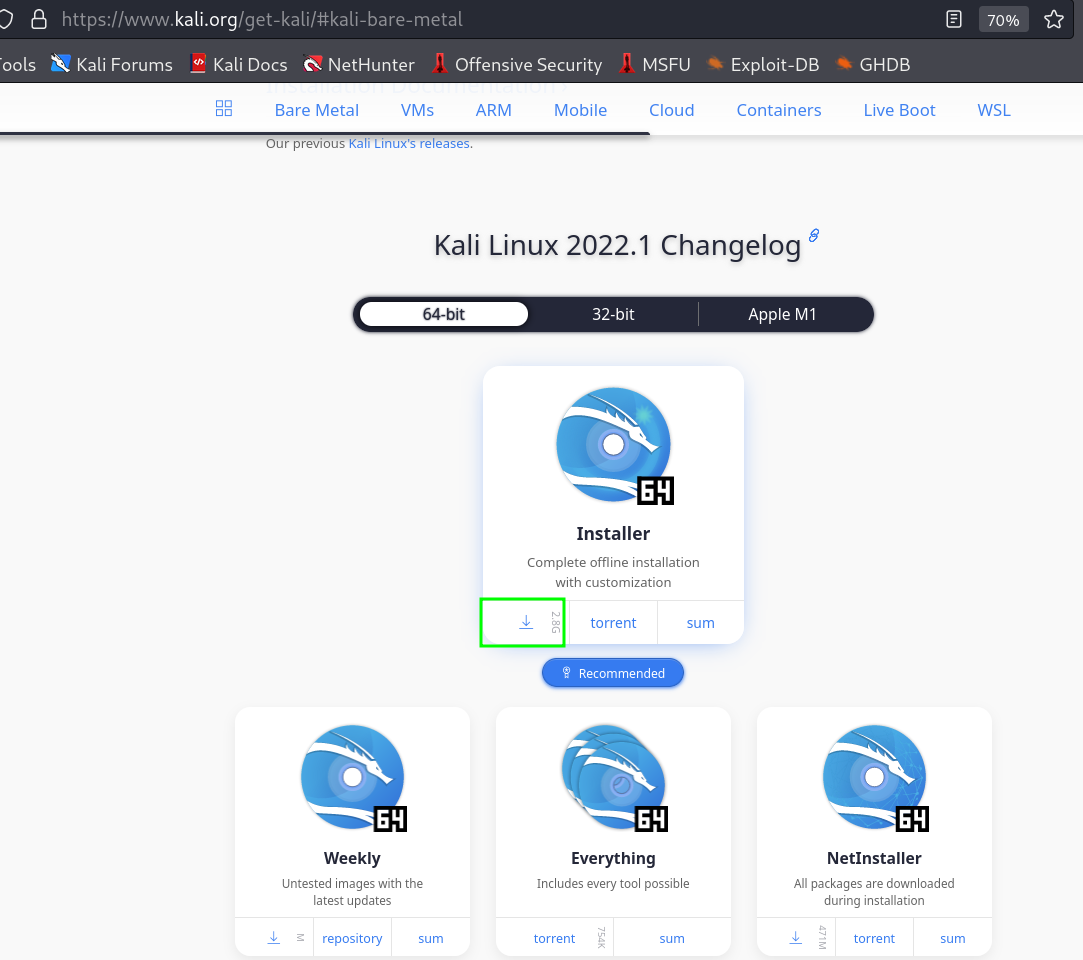Switch to the 32-bit option

pyautogui.click(x=613, y=313)
